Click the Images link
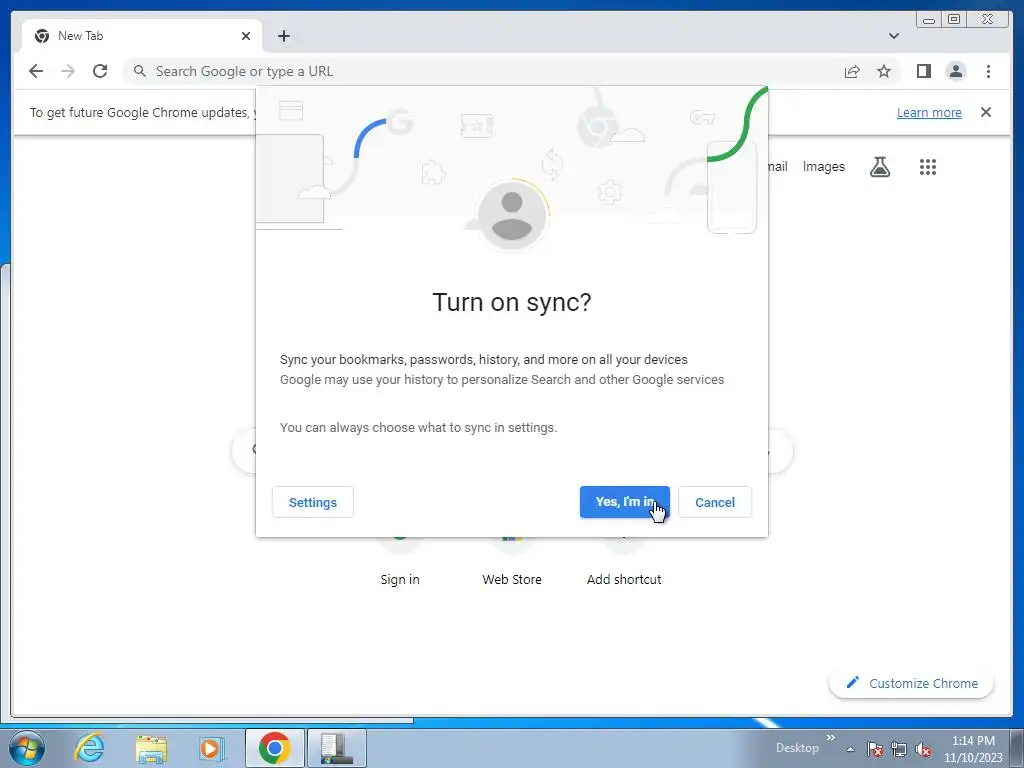The width and height of the screenshot is (1024, 768). tap(823, 167)
